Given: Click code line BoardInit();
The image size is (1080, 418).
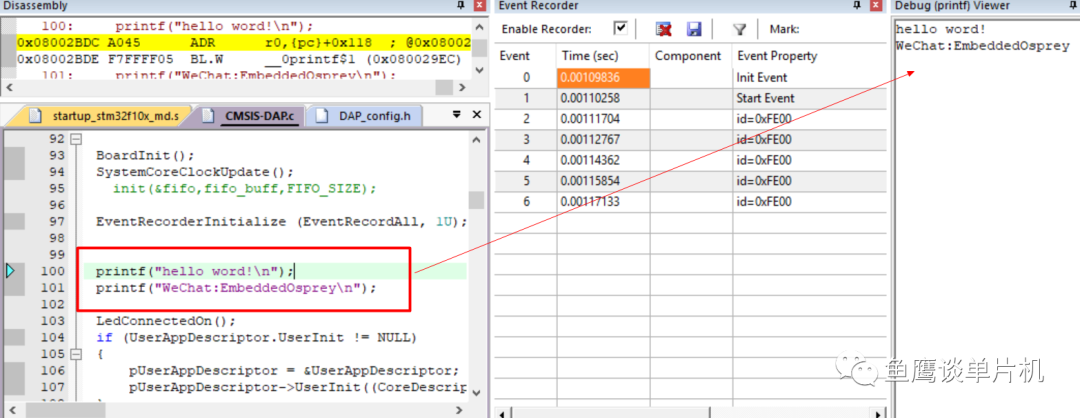Looking at the screenshot, I should pos(145,155).
